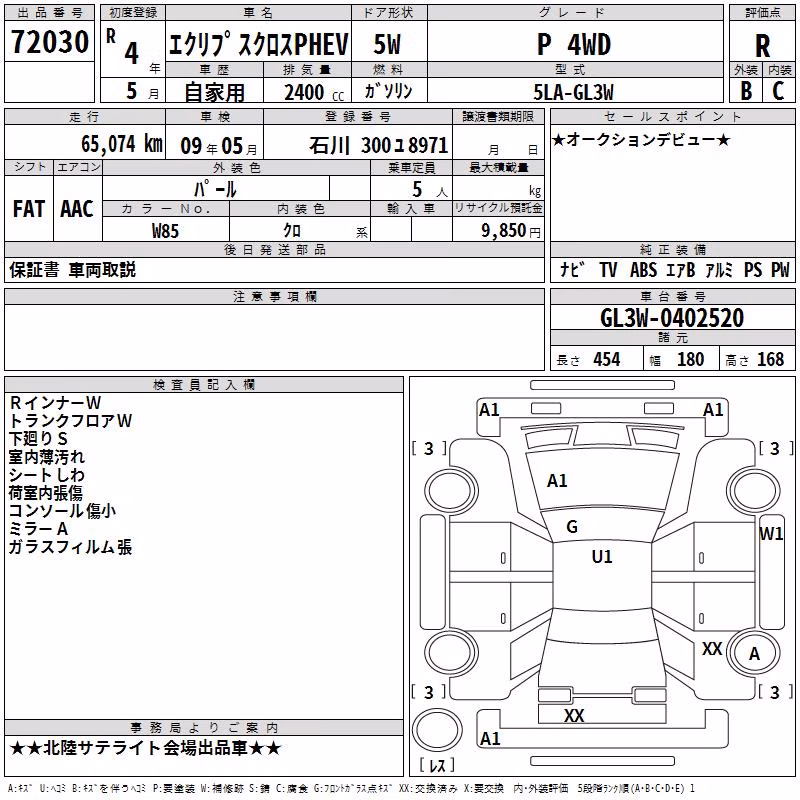Click the equipment label ABS
This screenshot has height=800, width=800.
click(x=643, y=269)
